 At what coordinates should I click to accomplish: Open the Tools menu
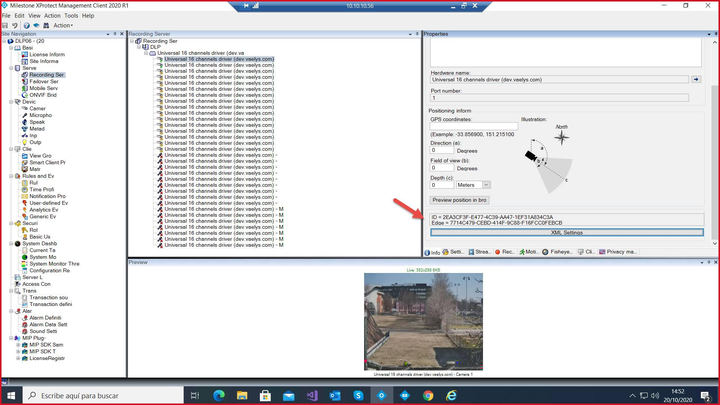pyautogui.click(x=72, y=16)
